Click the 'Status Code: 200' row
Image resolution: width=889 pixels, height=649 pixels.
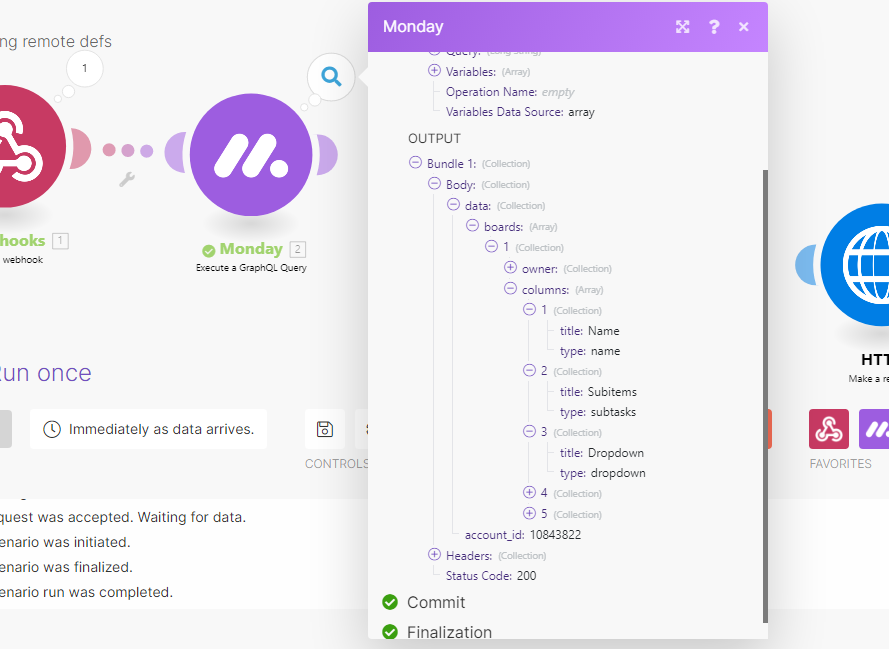tap(491, 576)
